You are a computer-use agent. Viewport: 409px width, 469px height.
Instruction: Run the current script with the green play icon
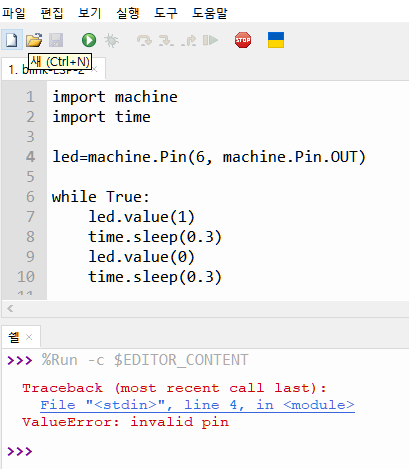[89, 40]
